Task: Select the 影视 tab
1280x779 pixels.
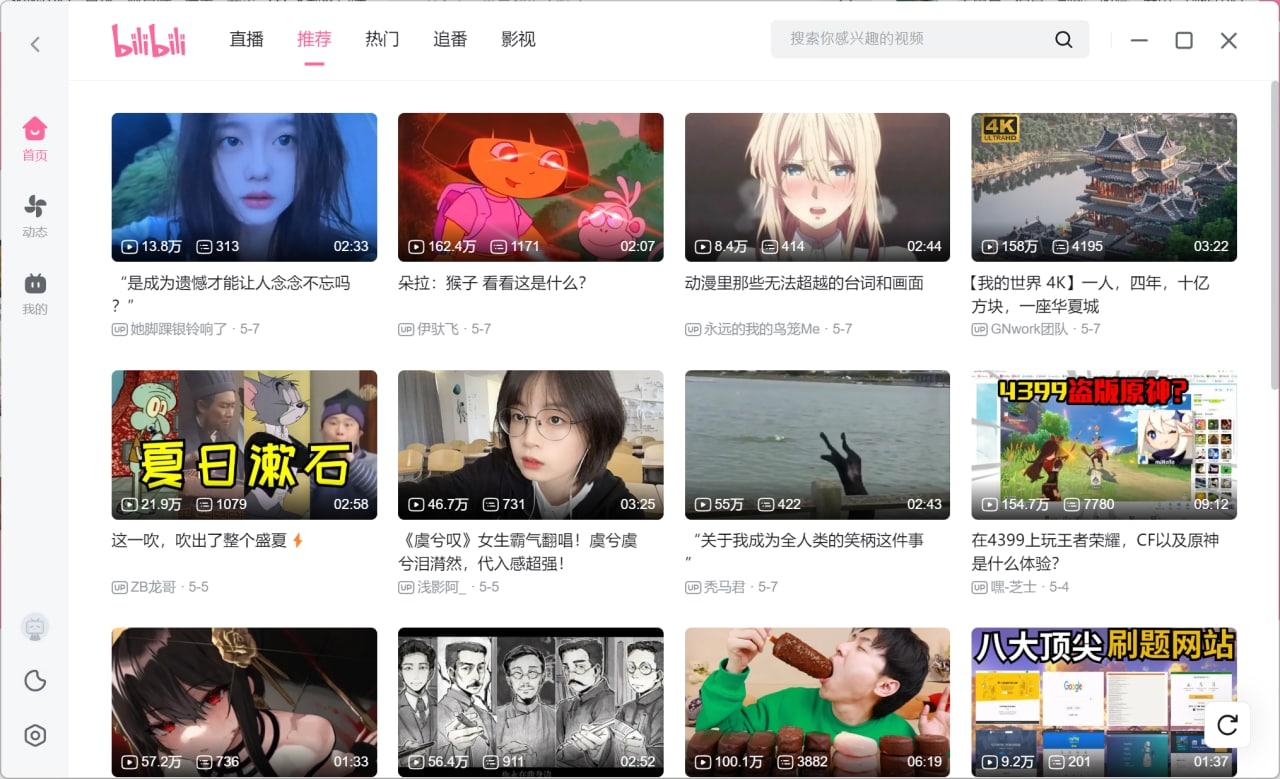Action: [518, 39]
